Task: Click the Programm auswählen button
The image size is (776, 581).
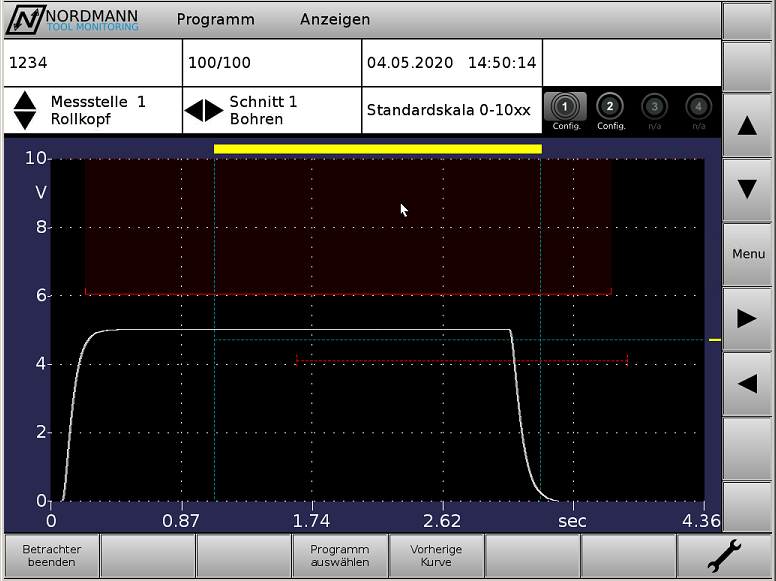Action: point(339,555)
